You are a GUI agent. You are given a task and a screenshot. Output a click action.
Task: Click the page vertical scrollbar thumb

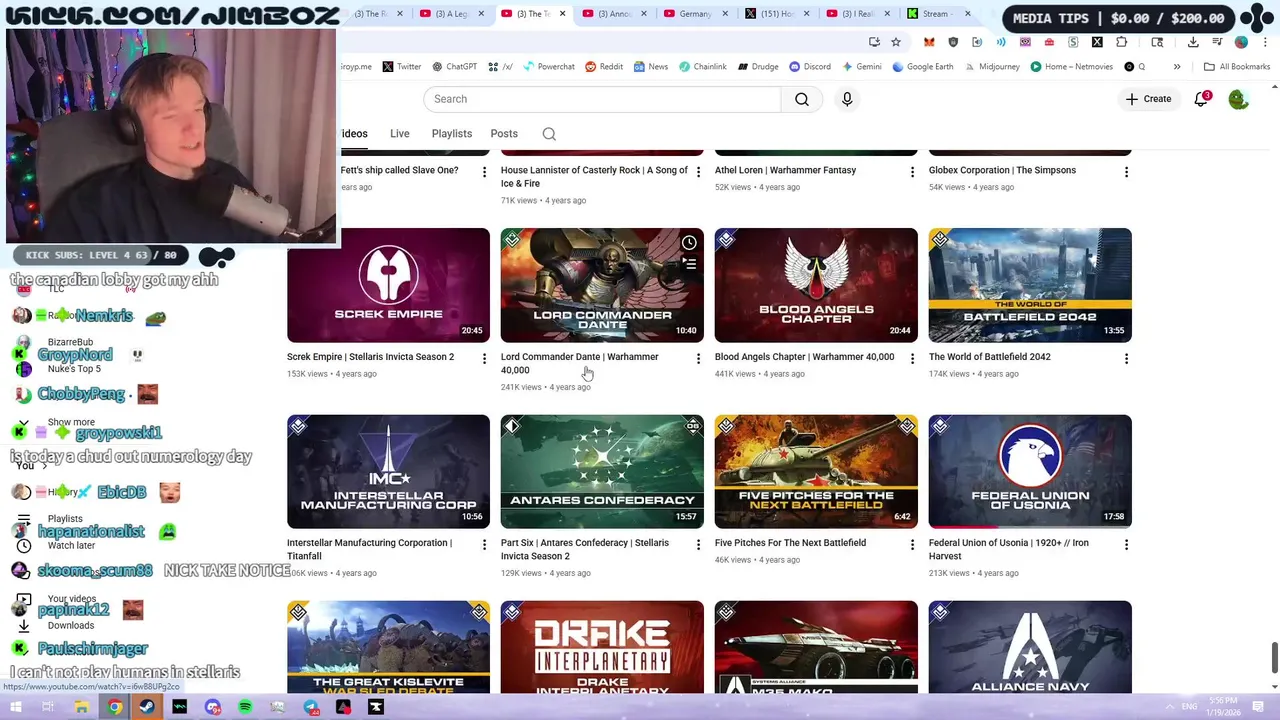tap(1274, 658)
